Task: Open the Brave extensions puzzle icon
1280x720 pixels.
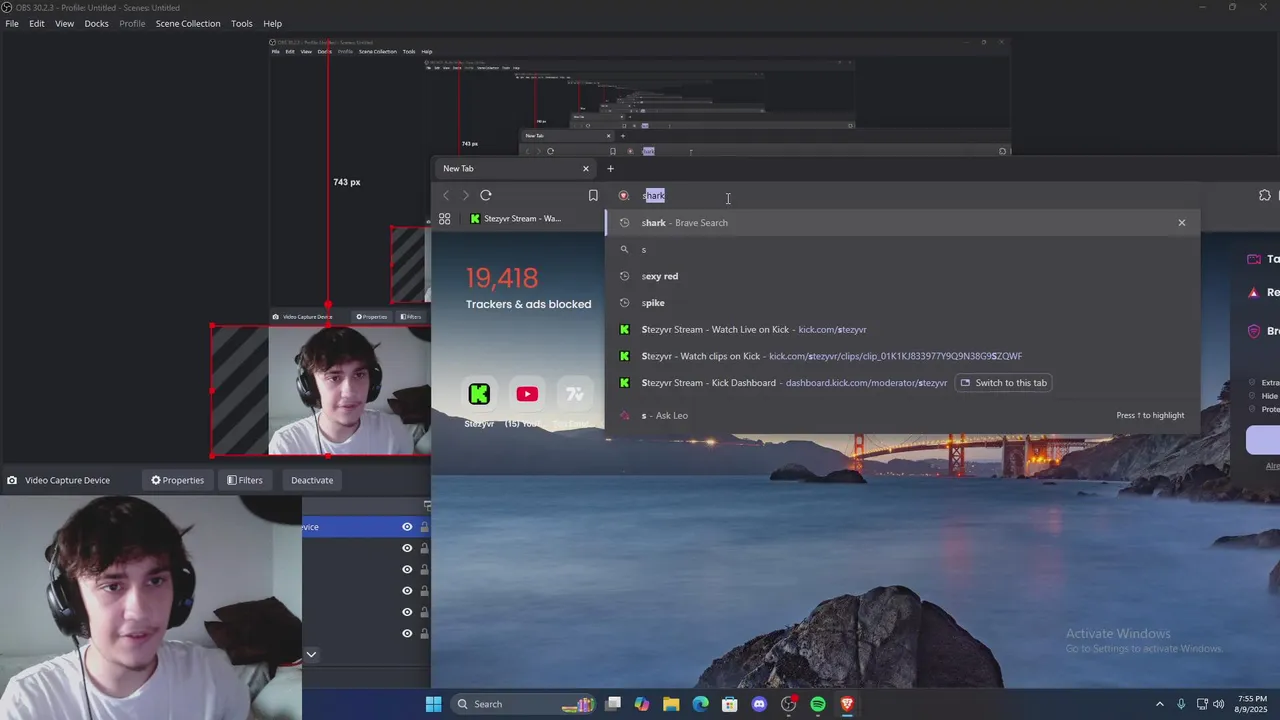Action: tap(1264, 195)
